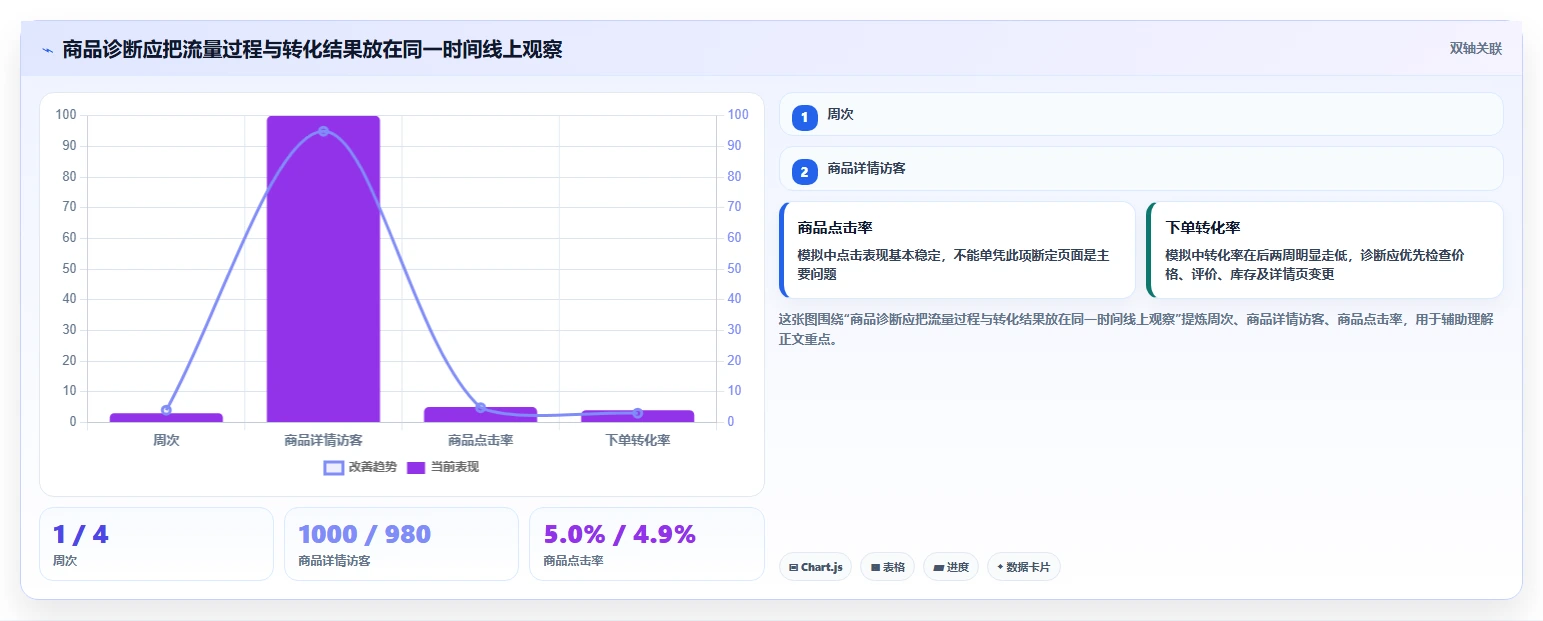This screenshot has width=1543, height=621.
Task: Click the 5.0% / 4.9% stat card
Action: (646, 544)
